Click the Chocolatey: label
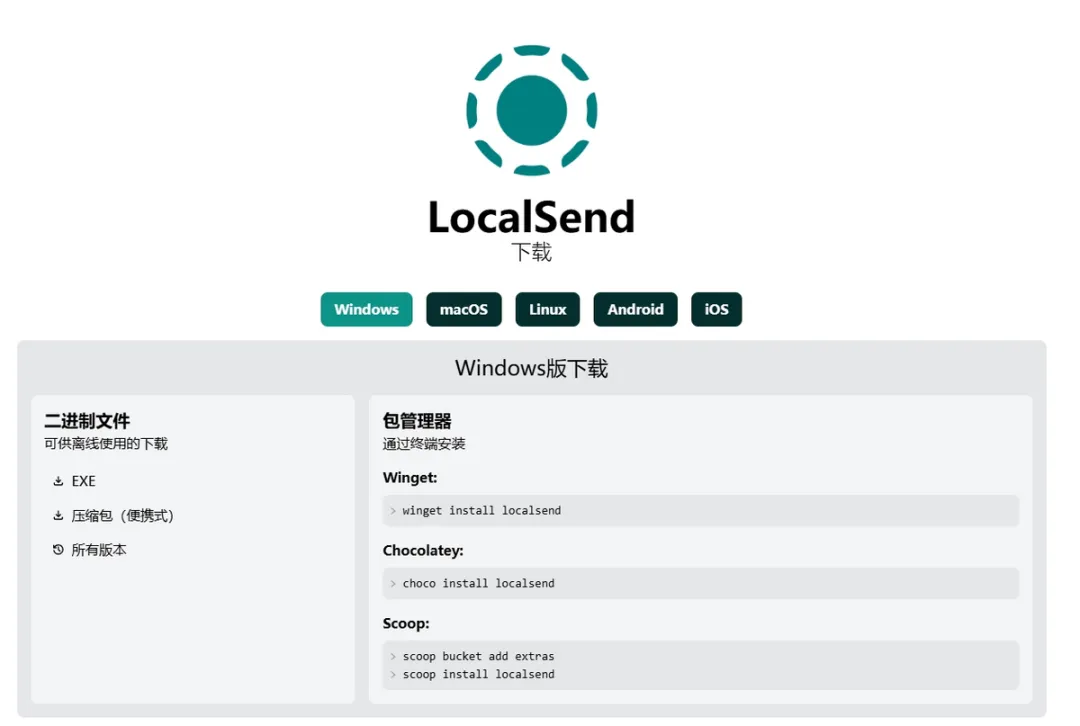Screen dimensions: 1080x726 coord(423,550)
